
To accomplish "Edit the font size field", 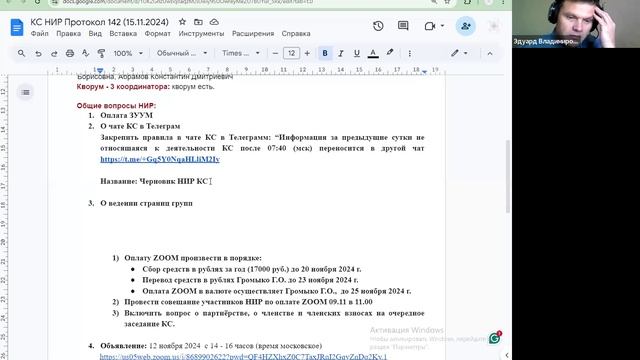I will [x=291, y=53].
